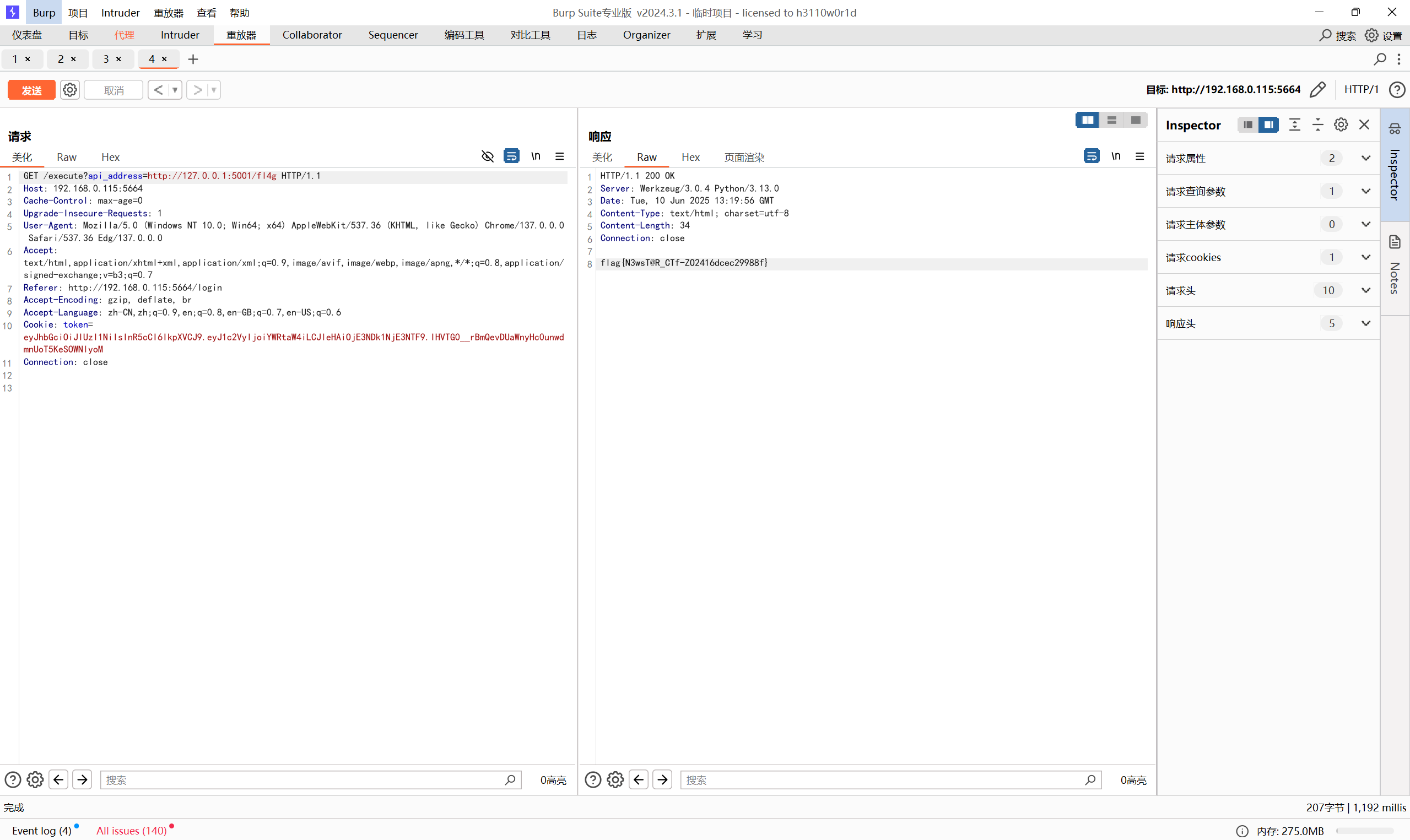Go to next match in response search
The width and height of the screenshot is (1410, 840).
click(x=662, y=780)
